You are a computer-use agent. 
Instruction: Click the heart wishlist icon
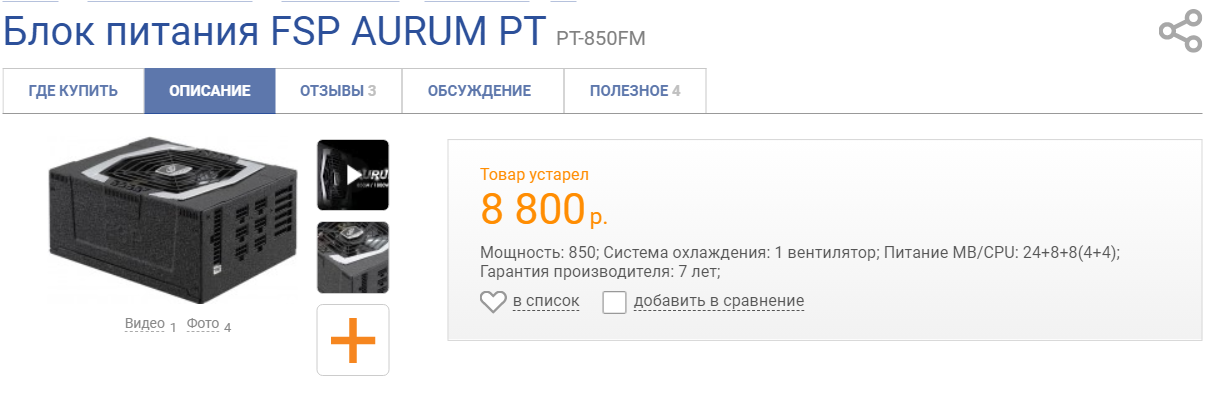(x=493, y=301)
